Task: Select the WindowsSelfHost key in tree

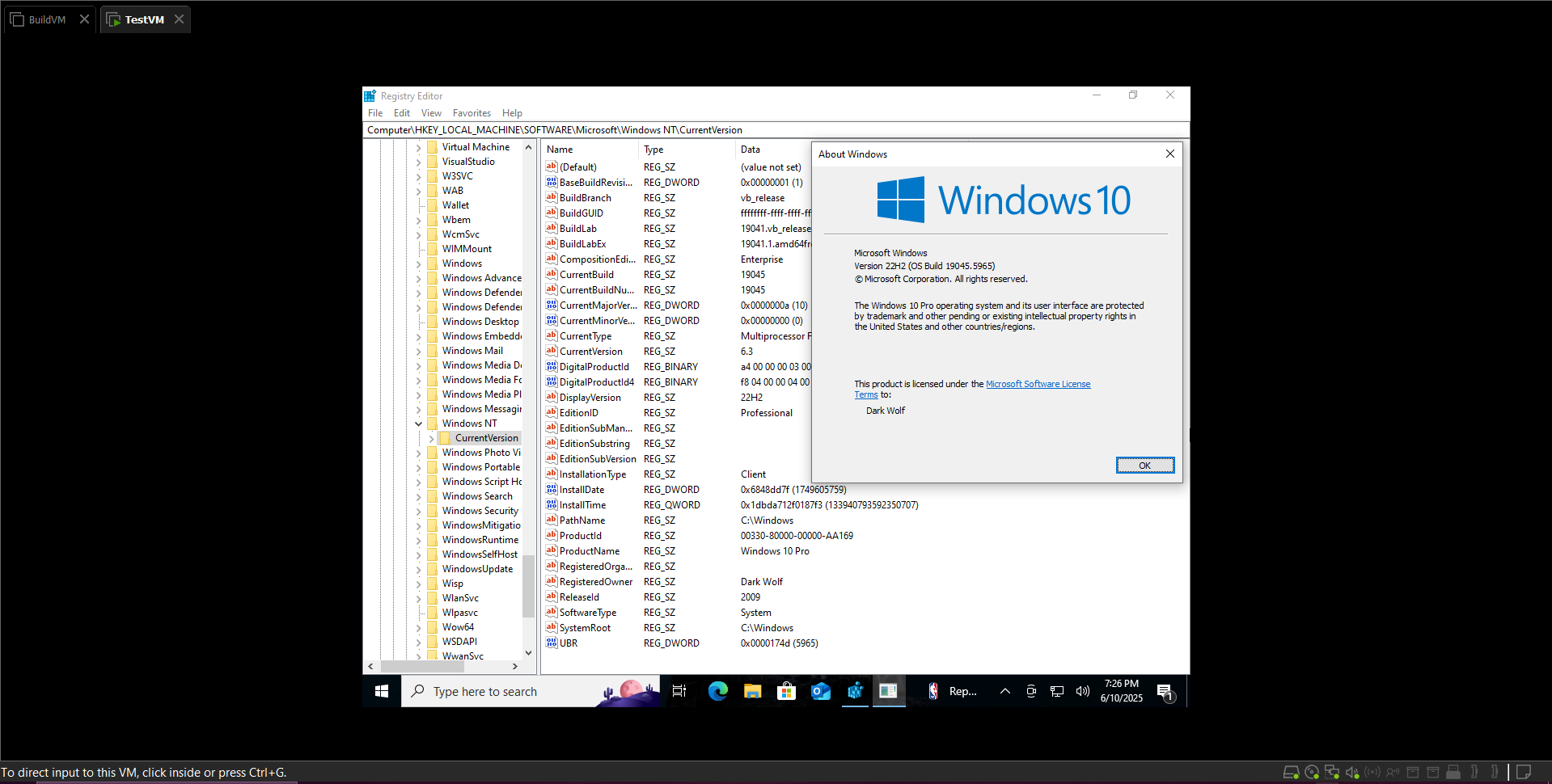Action: [x=480, y=554]
